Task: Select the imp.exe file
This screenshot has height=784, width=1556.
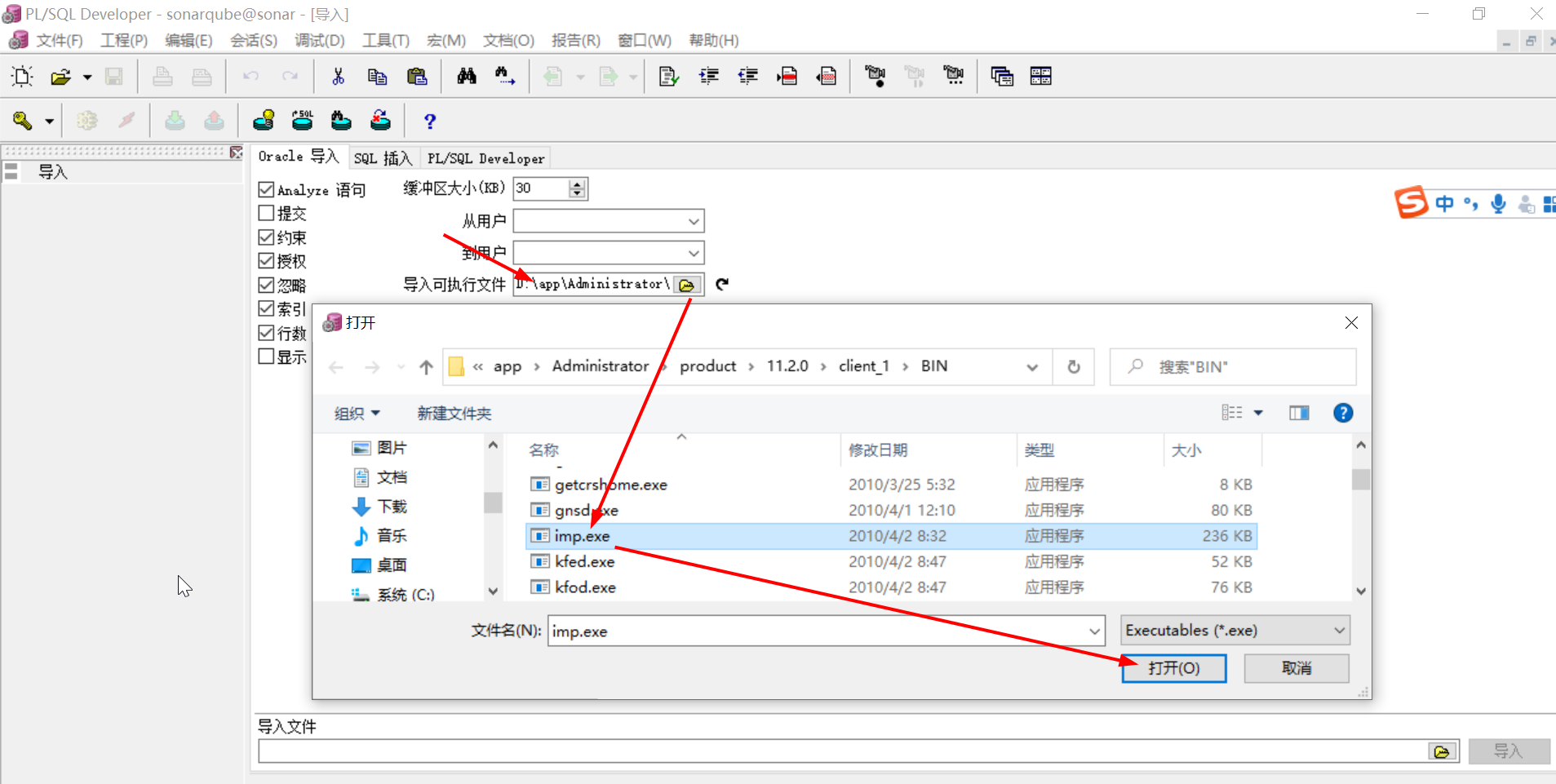Action: (891, 536)
